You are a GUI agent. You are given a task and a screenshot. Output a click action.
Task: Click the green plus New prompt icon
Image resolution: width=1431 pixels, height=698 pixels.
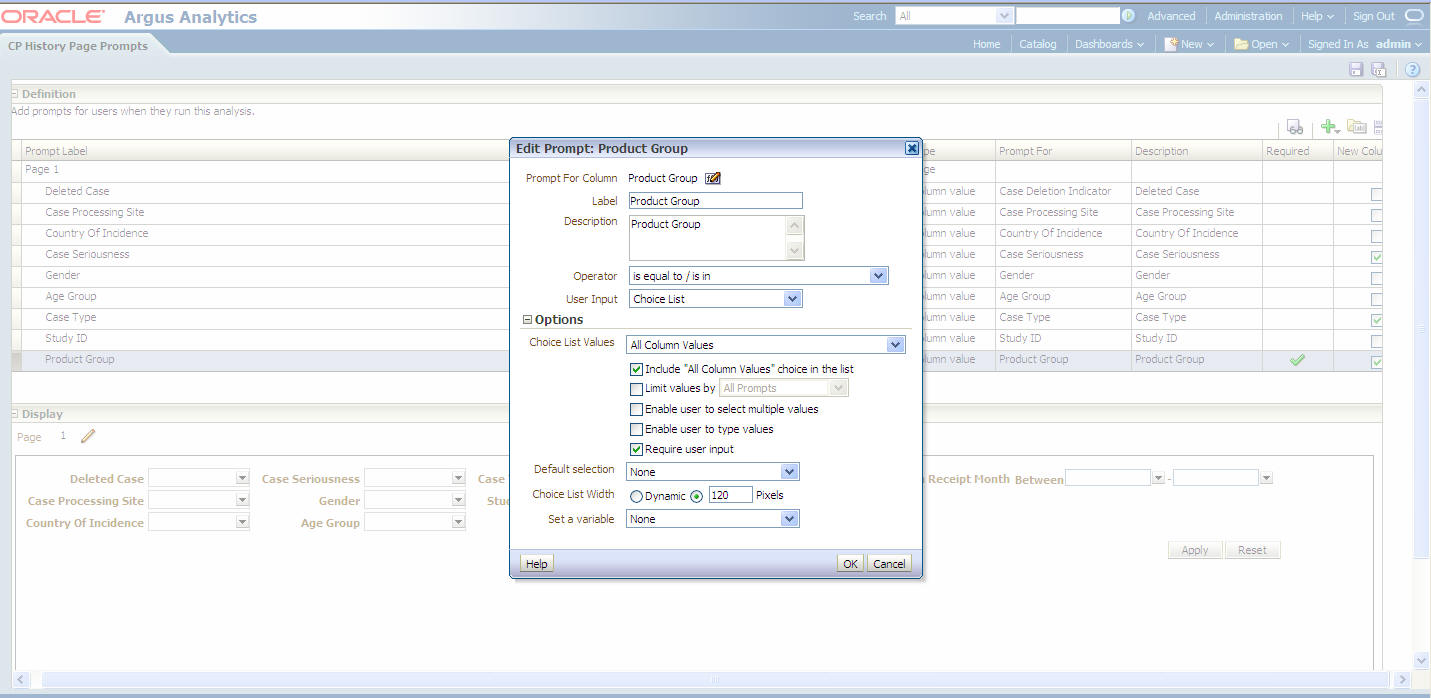(x=1329, y=127)
